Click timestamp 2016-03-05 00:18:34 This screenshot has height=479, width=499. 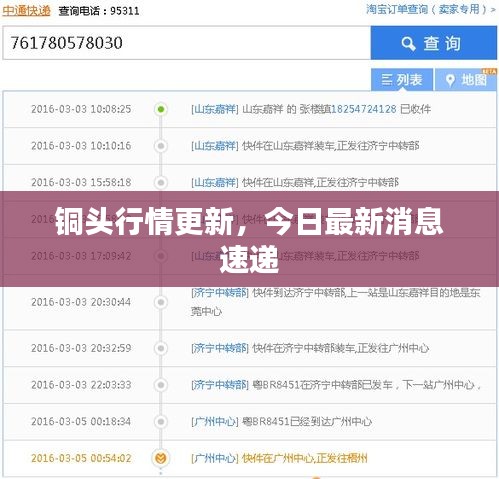click(x=81, y=421)
